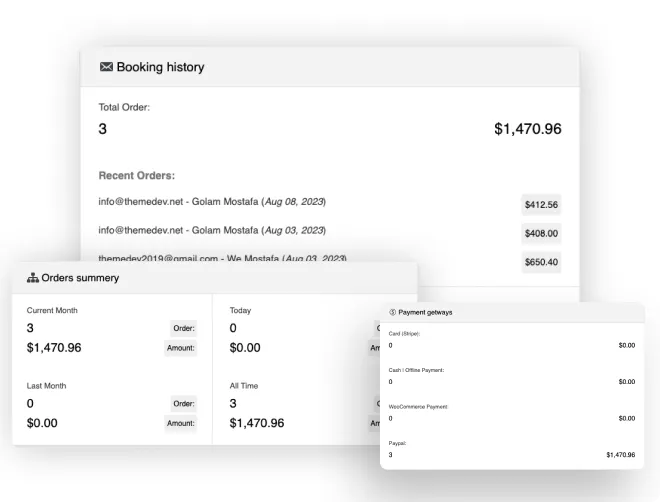
Task: Click the $1,470.96 total in Booking history
Action: coord(527,129)
